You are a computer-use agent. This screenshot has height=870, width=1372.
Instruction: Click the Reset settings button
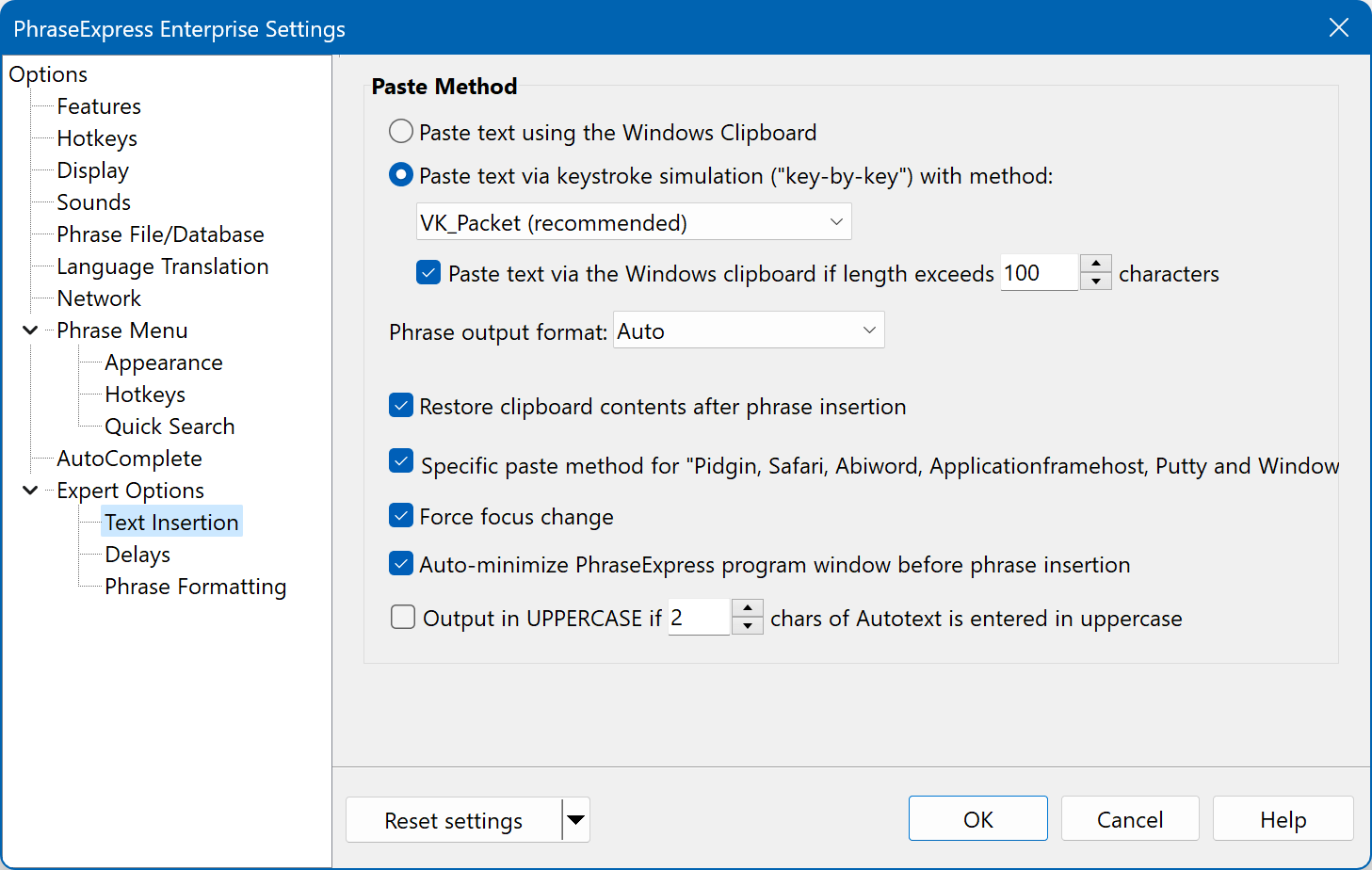pyautogui.click(x=454, y=820)
